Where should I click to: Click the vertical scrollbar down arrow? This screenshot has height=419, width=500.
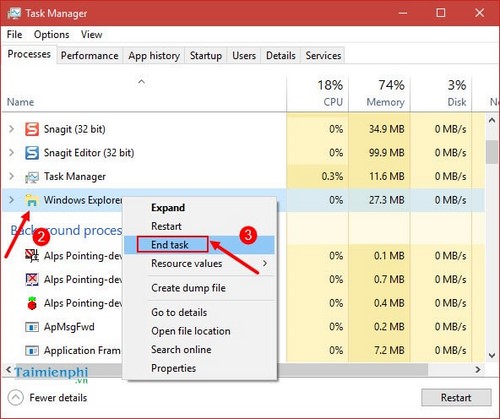pos(492,355)
